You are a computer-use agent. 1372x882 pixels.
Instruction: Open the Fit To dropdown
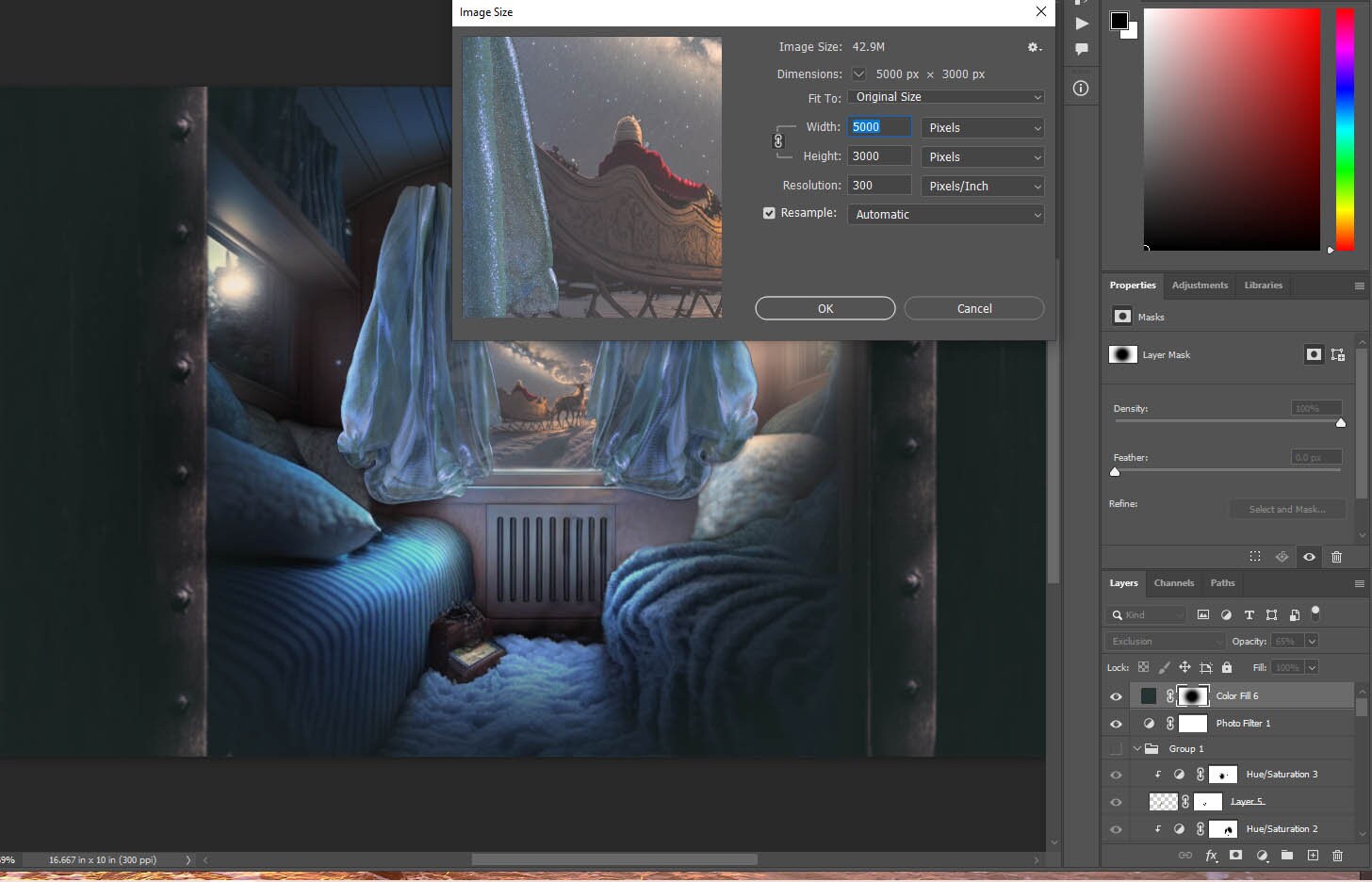pyautogui.click(x=945, y=96)
